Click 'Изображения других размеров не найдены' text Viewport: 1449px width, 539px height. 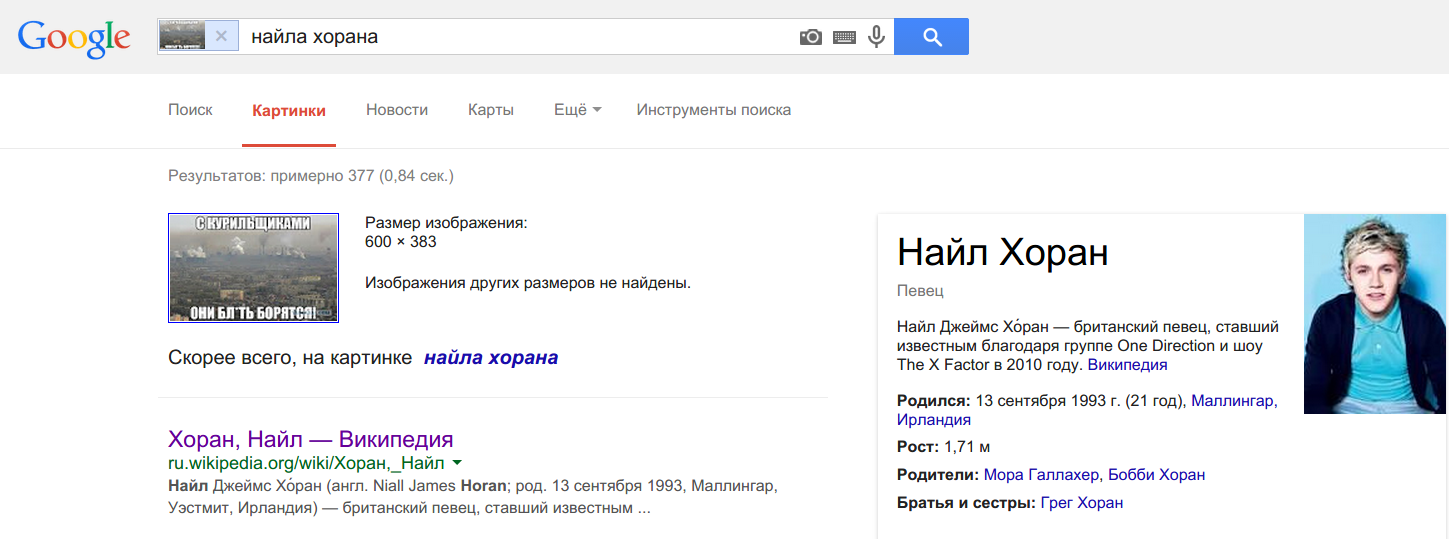point(528,283)
